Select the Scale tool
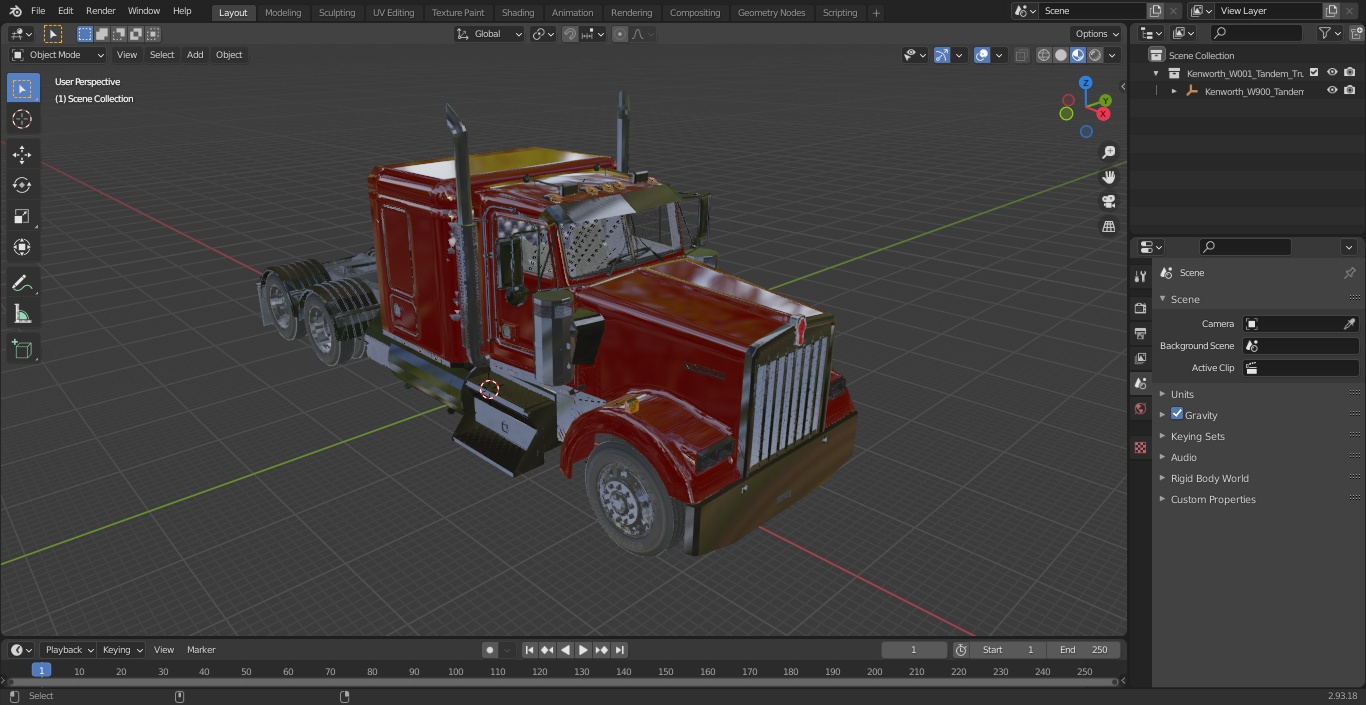 22,216
